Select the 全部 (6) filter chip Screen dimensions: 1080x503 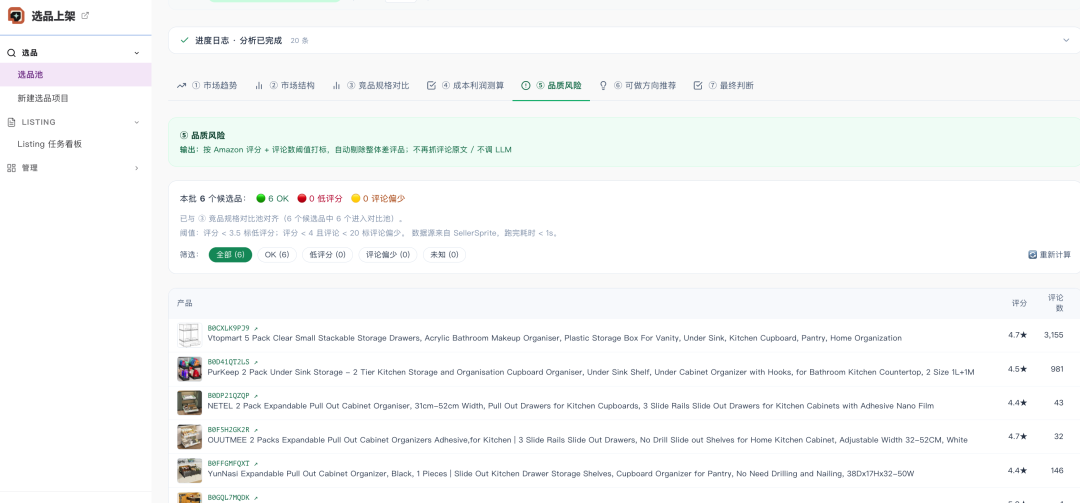pos(231,254)
